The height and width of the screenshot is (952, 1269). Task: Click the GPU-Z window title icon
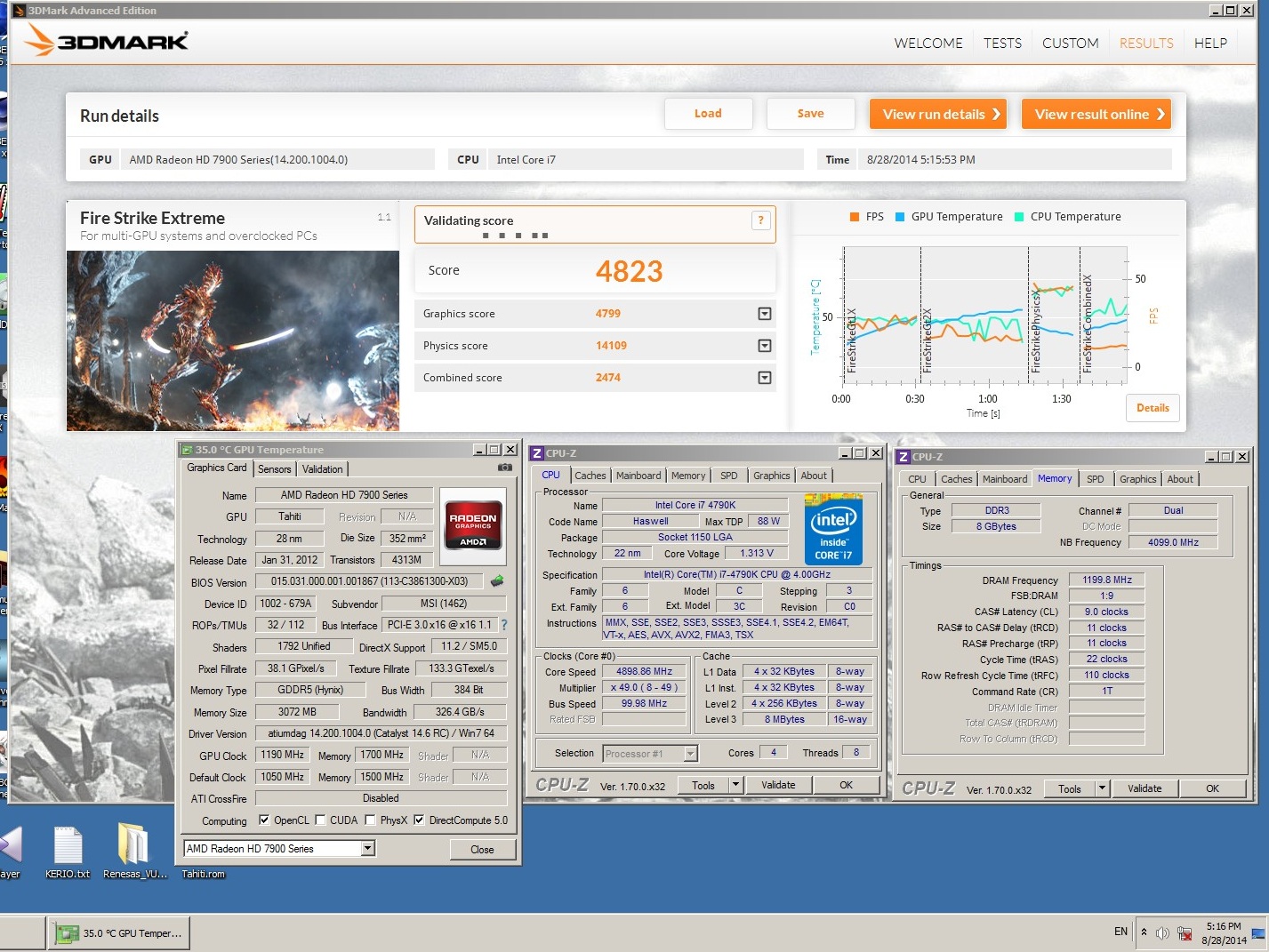187,450
